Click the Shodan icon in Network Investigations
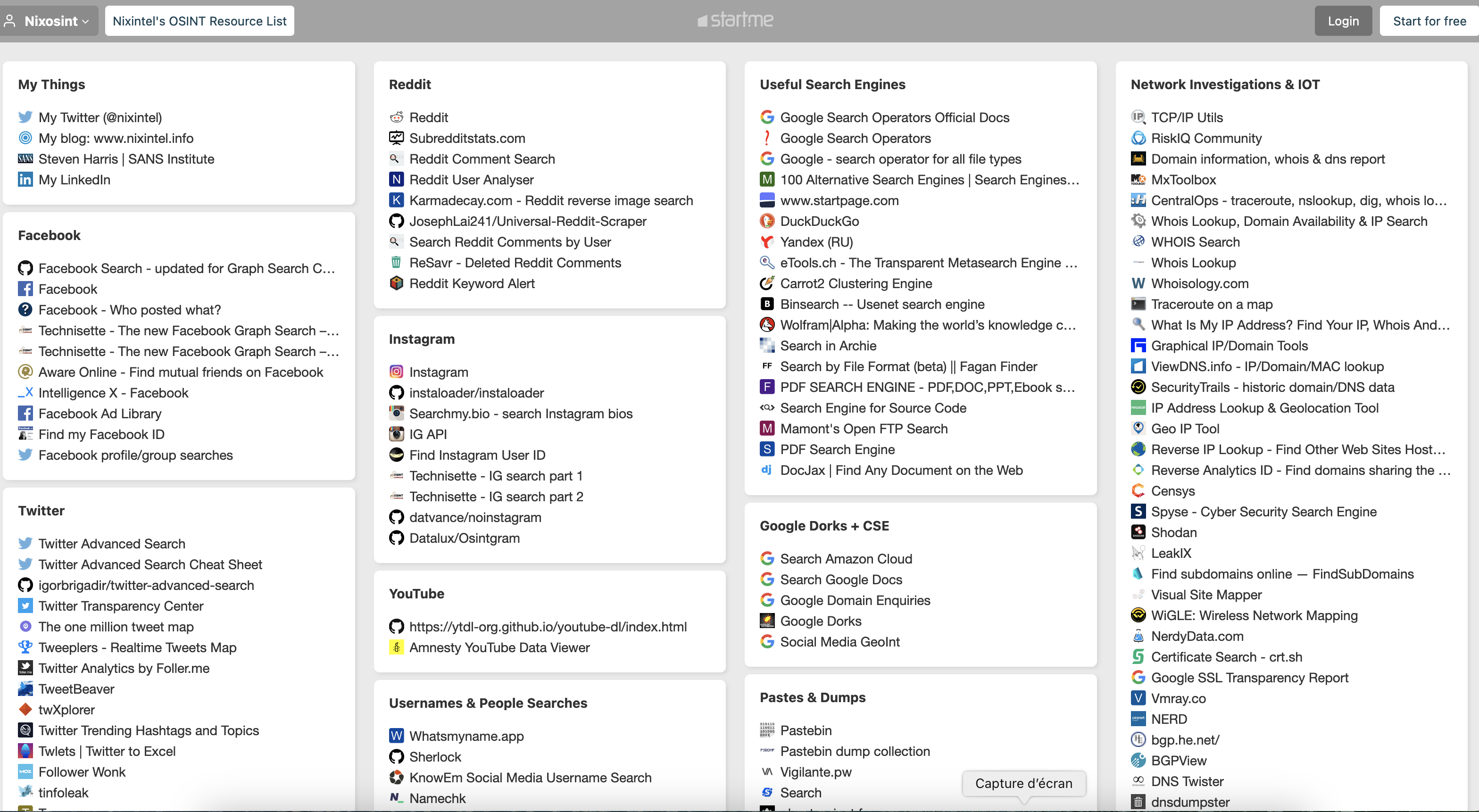This screenshot has height=812, width=1479. (x=1138, y=532)
